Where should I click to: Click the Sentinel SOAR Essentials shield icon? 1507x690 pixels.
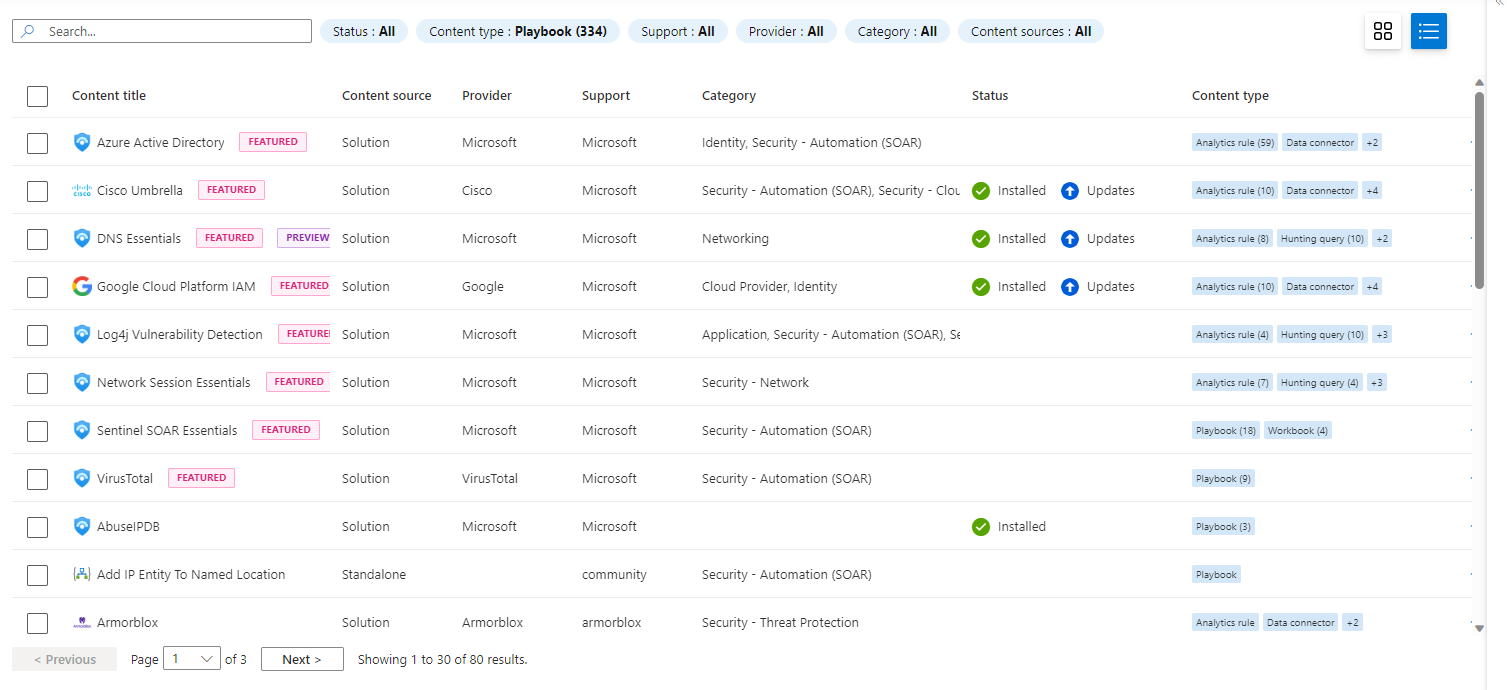82,430
